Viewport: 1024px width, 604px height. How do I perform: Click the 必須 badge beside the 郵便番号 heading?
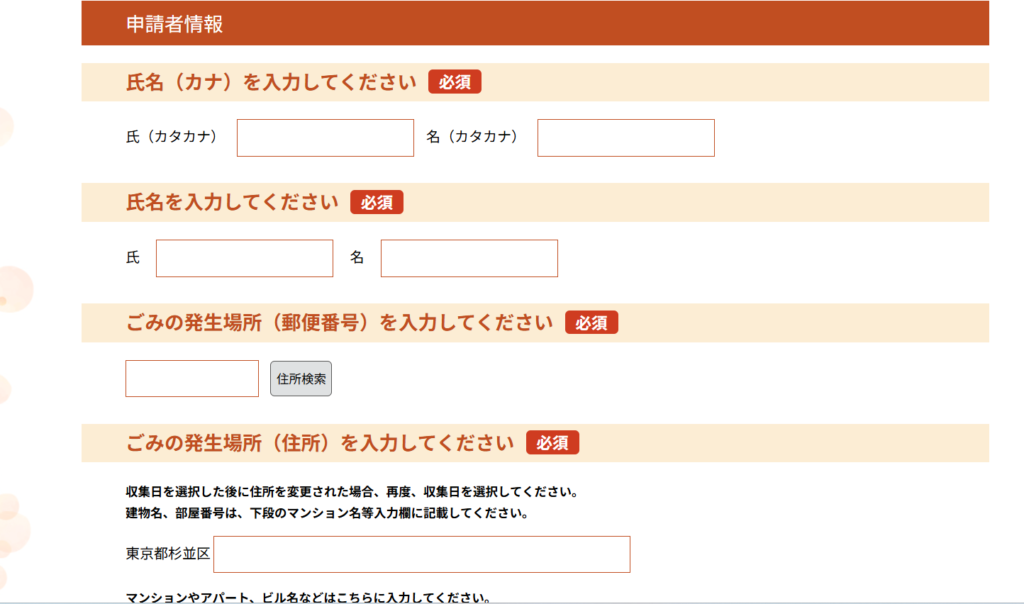tap(591, 323)
